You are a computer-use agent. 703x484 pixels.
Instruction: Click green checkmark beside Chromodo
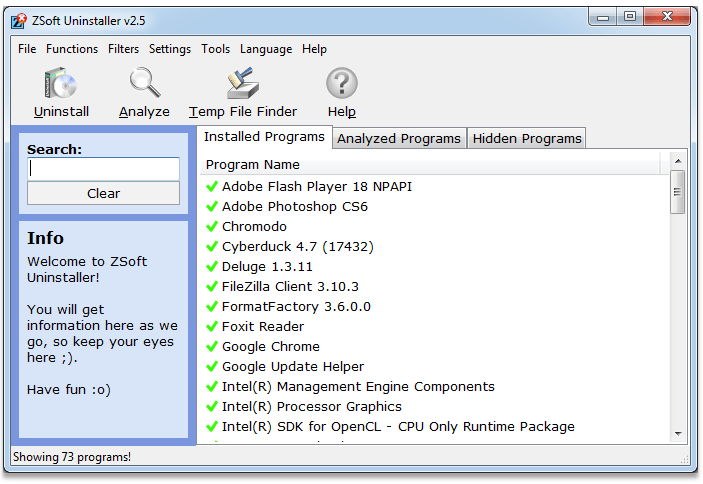pyautogui.click(x=212, y=226)
